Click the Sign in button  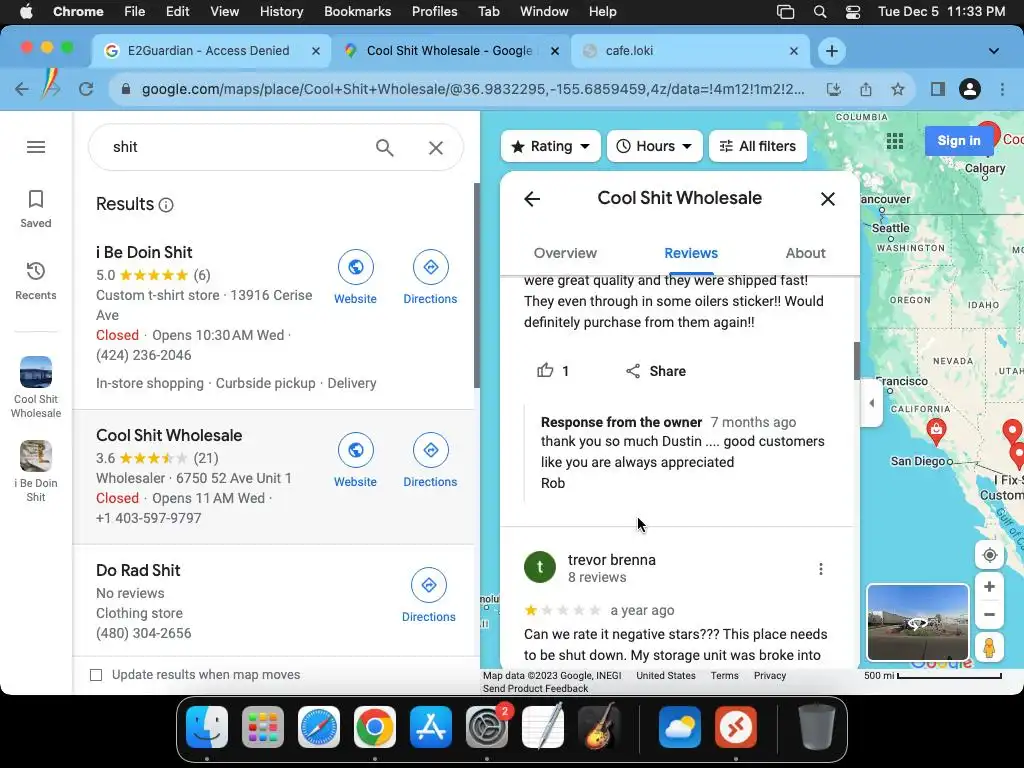tap(959, 140)
